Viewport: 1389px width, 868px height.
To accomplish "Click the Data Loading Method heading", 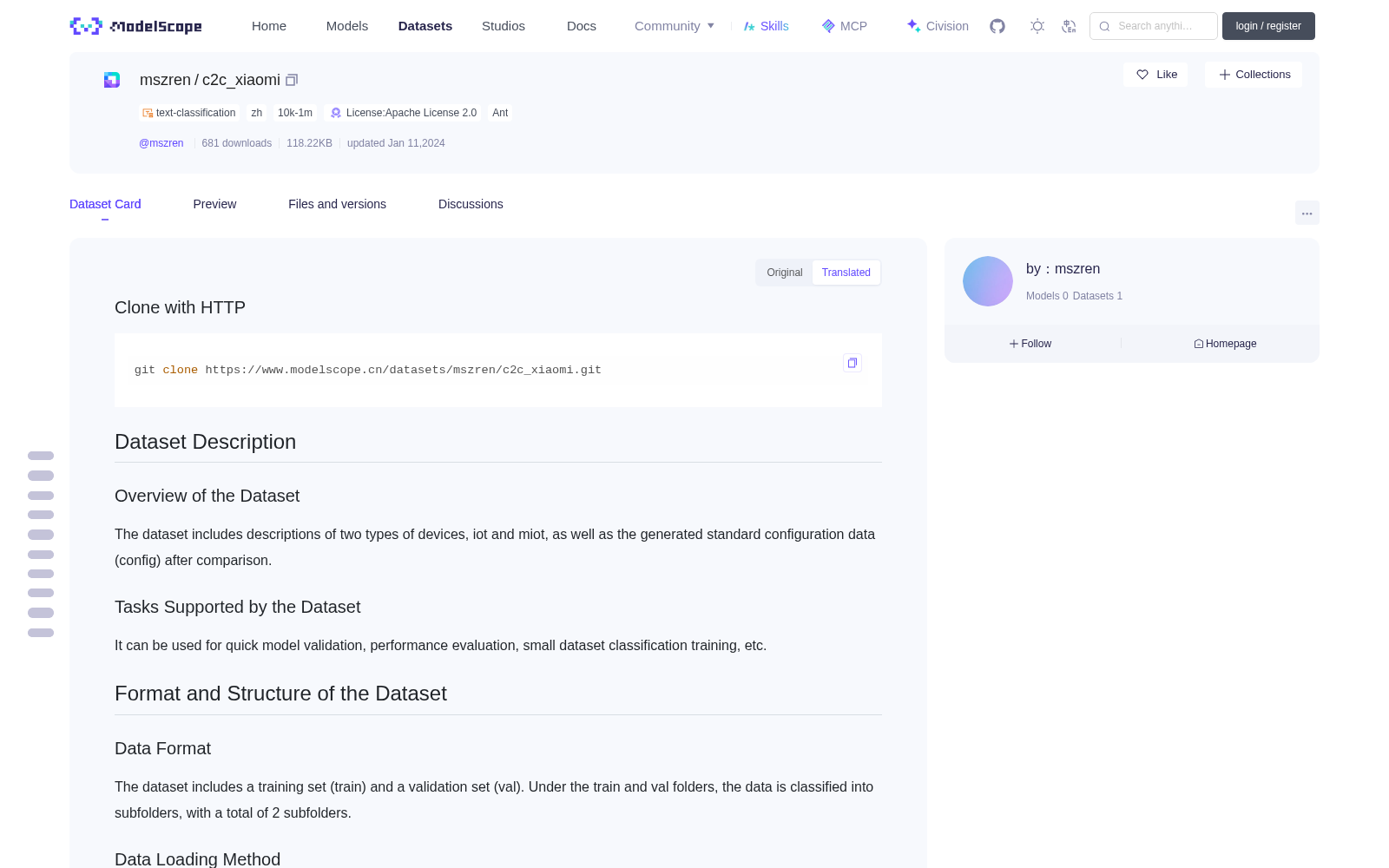I will click(197, 859).
